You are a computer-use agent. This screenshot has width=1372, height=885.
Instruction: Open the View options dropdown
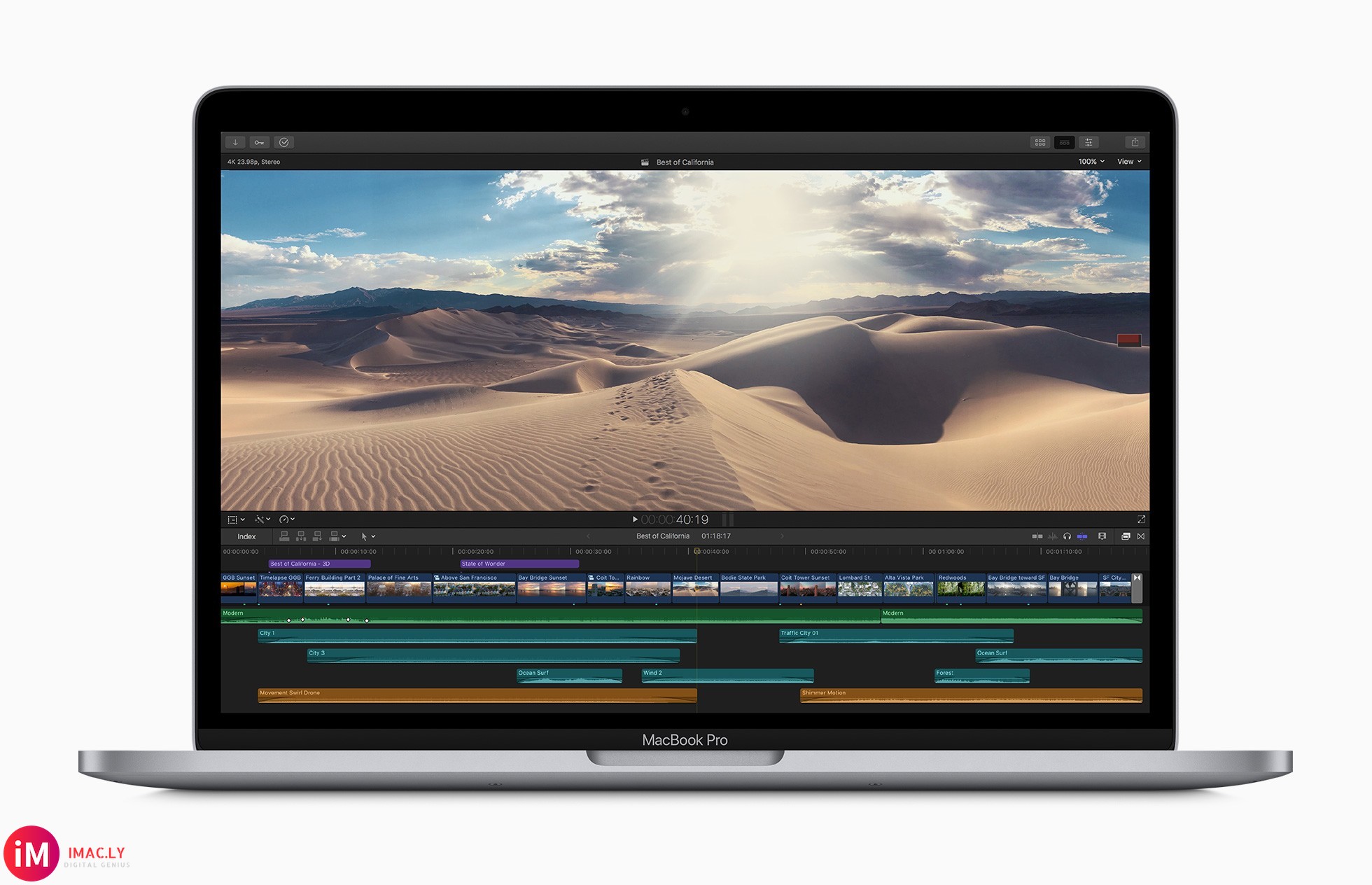click(1129, 162)
